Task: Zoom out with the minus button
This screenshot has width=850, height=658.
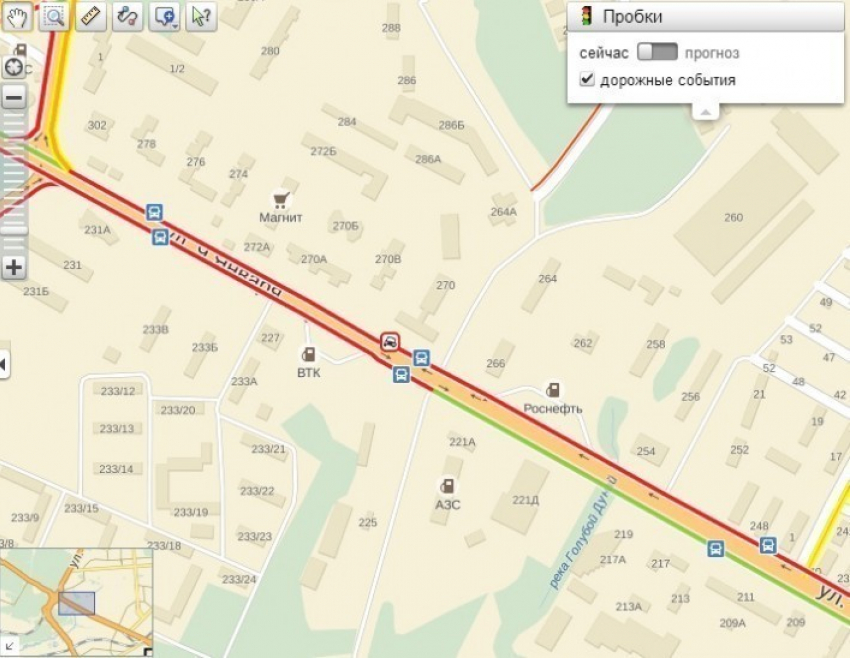Action: 14,98
